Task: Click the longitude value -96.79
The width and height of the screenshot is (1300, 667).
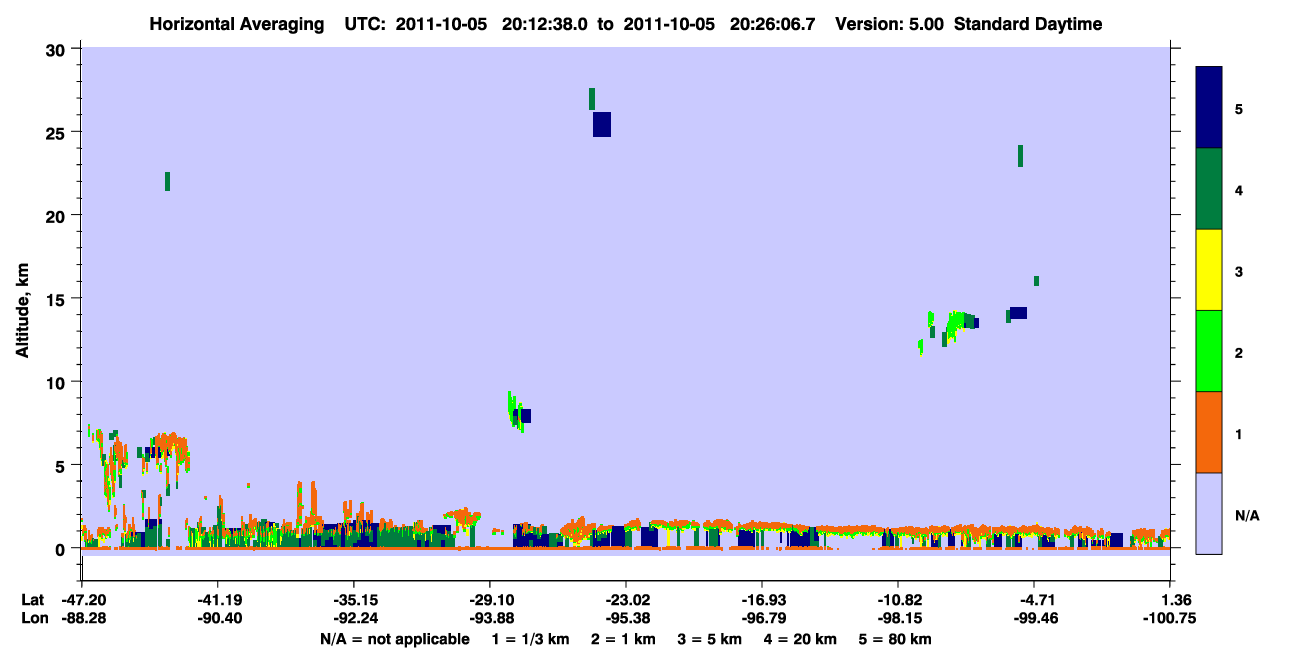Action: (x=762, y=619)
